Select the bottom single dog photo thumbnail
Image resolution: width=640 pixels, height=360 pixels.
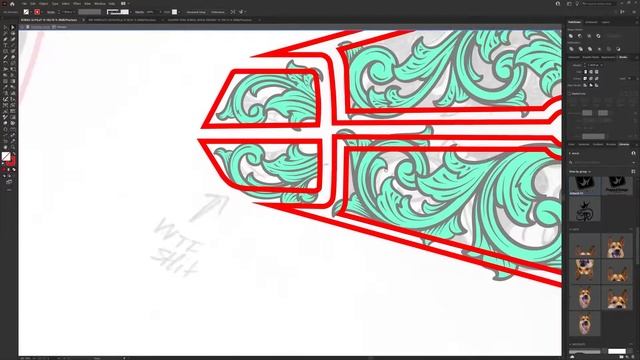click(x=584, y=323)
